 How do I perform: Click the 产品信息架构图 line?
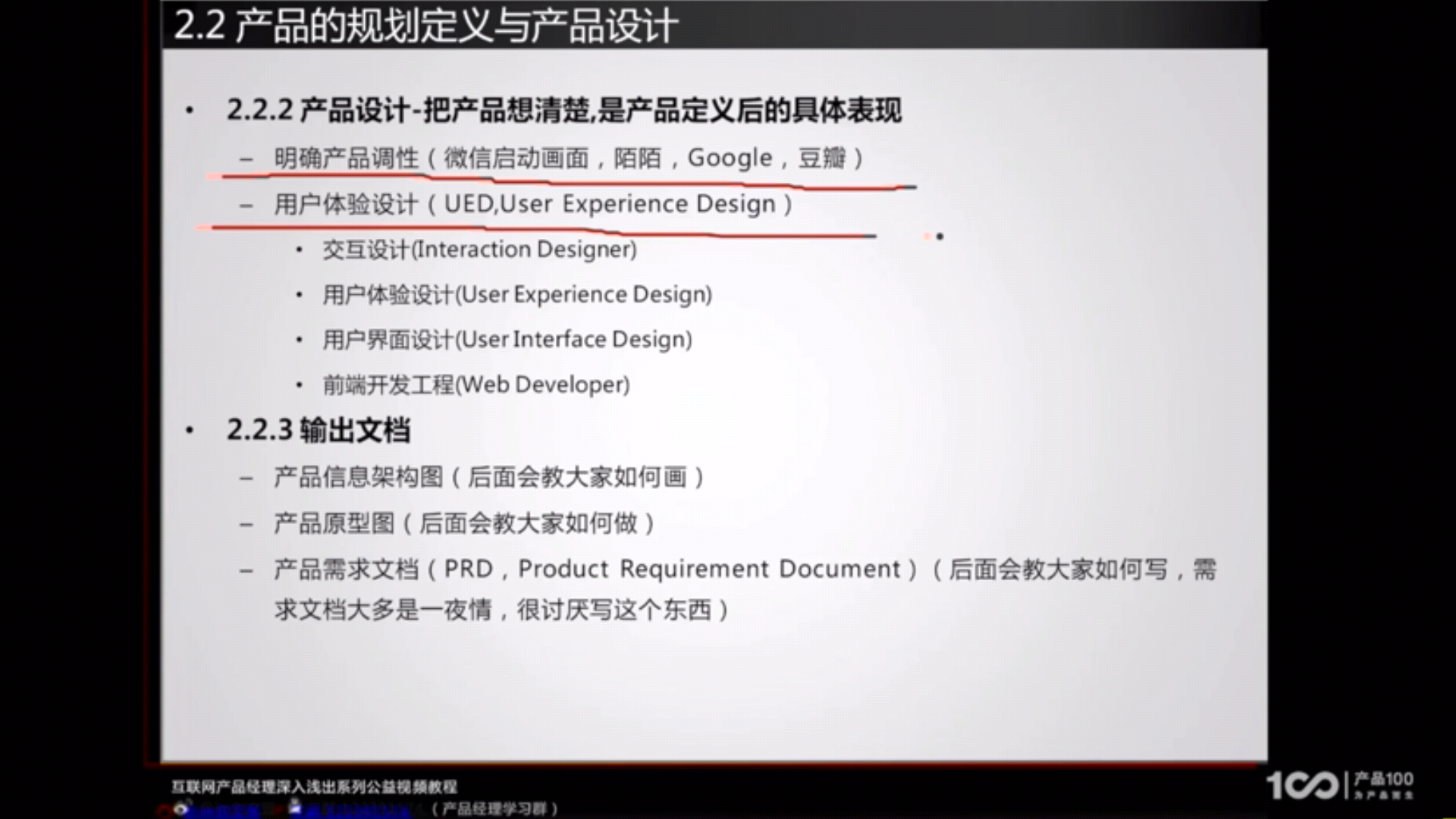click(x=489, y=477)
